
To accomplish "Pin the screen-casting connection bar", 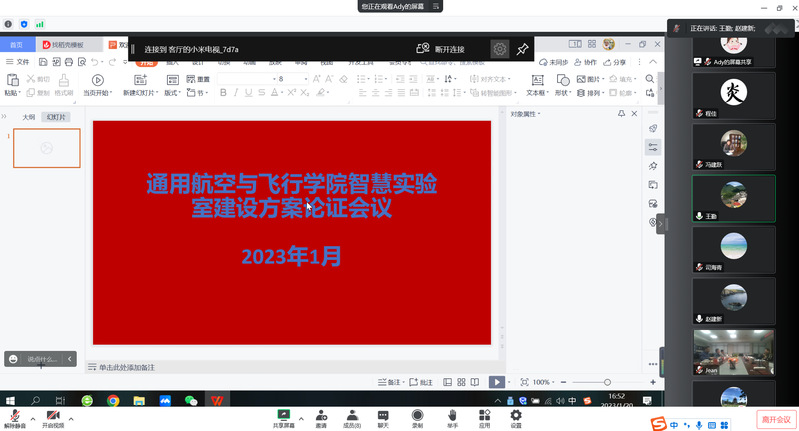I will click(522, 48).
